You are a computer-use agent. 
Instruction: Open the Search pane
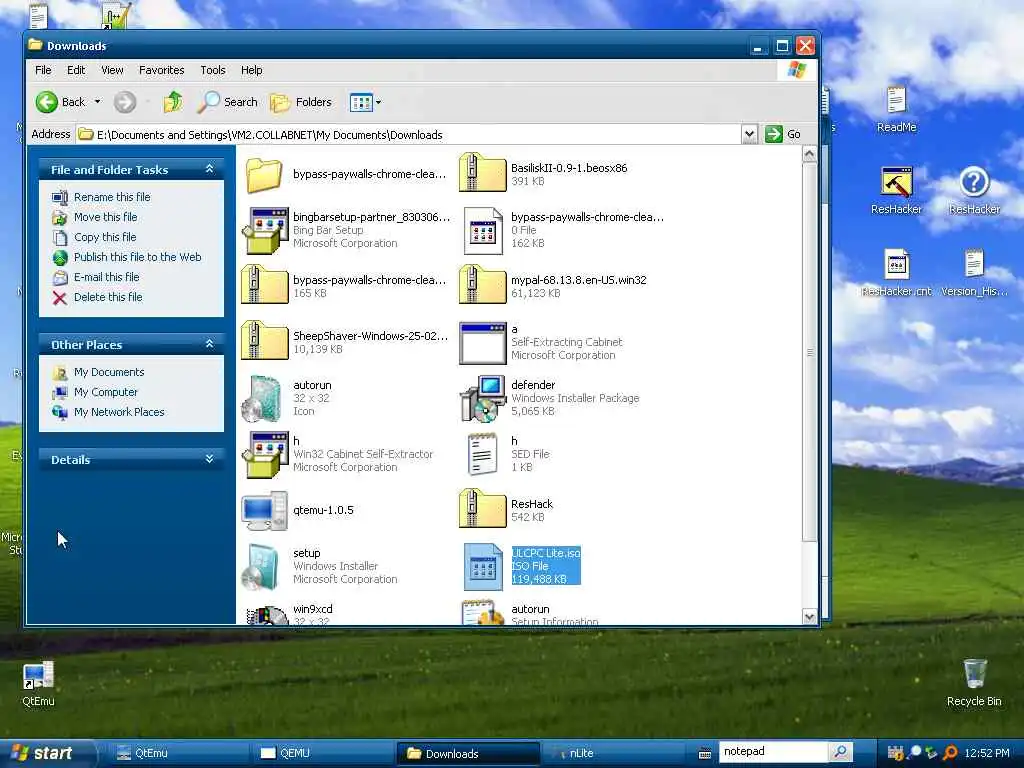[x=228, y=102]
